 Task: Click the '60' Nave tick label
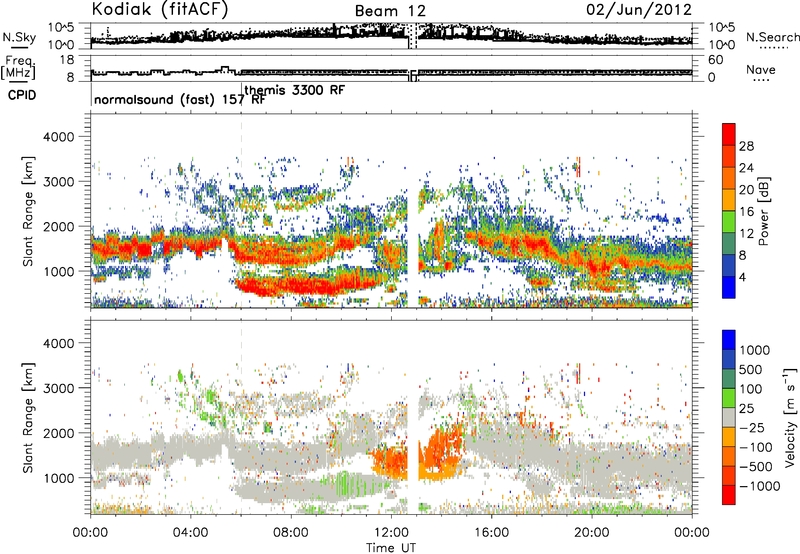(715, 60)
